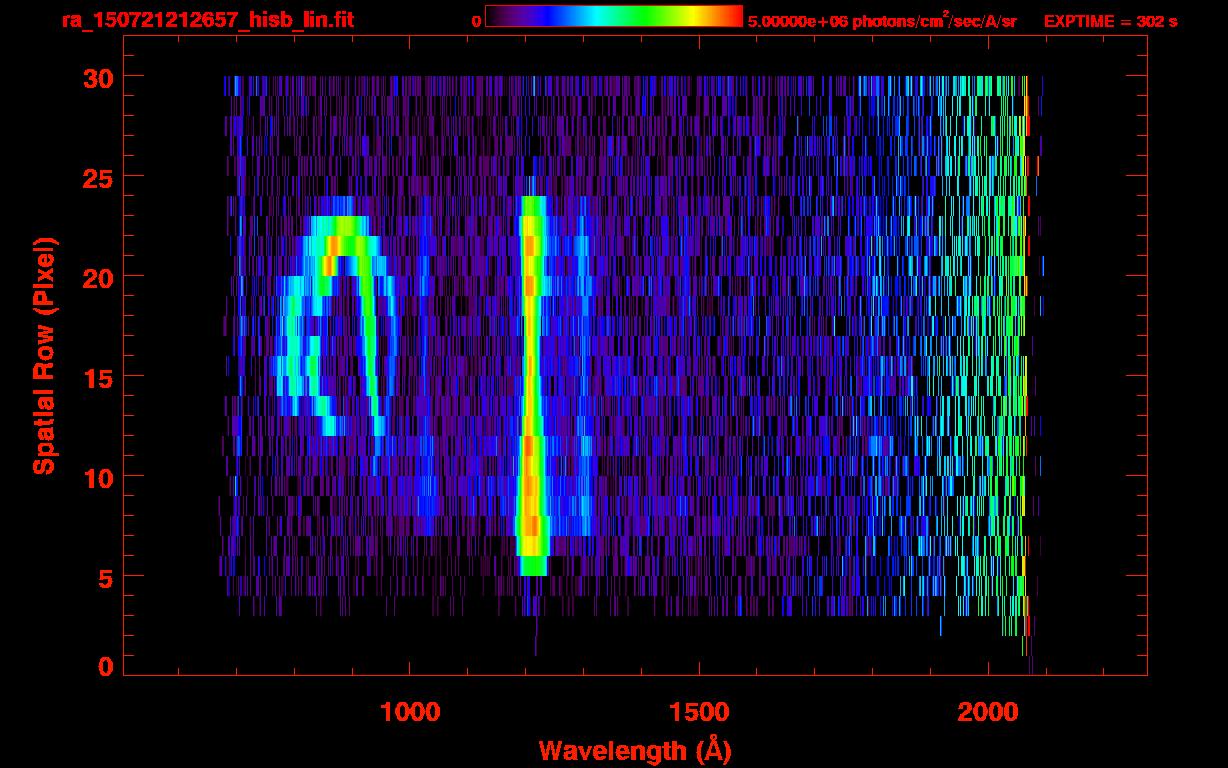Click the color bar minimum value 0
Image resolution: width=1228 pixels, height=768 pixels.
pyautogui.click(x=476, y=21)
